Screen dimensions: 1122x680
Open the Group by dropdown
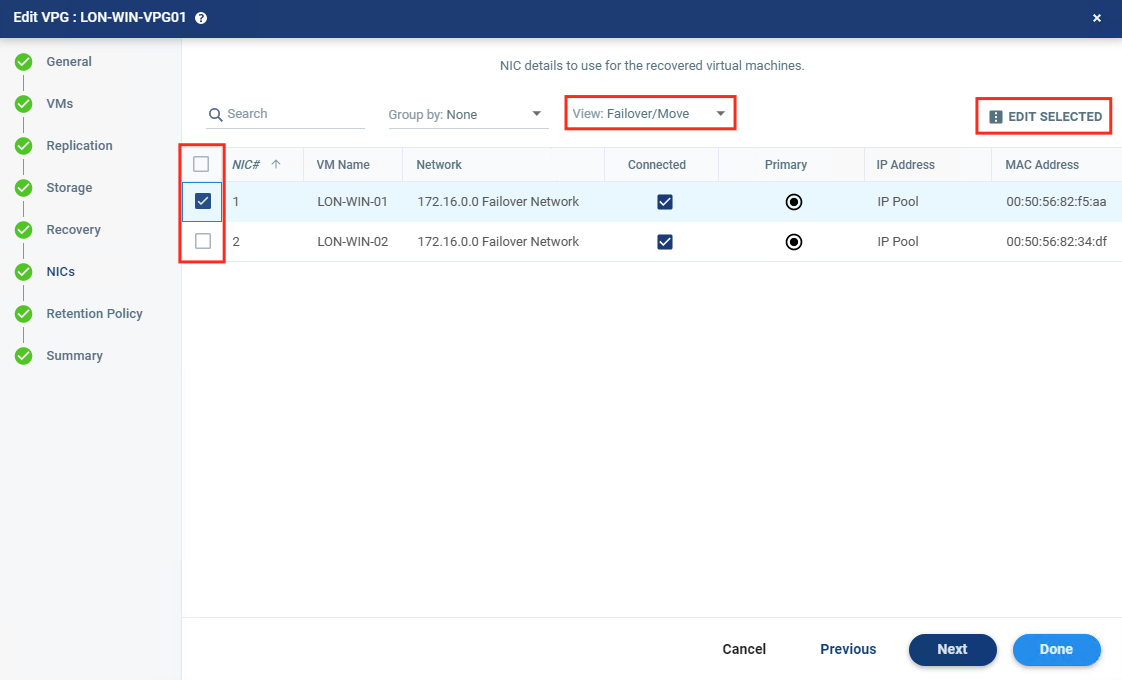tap(467, 114)
